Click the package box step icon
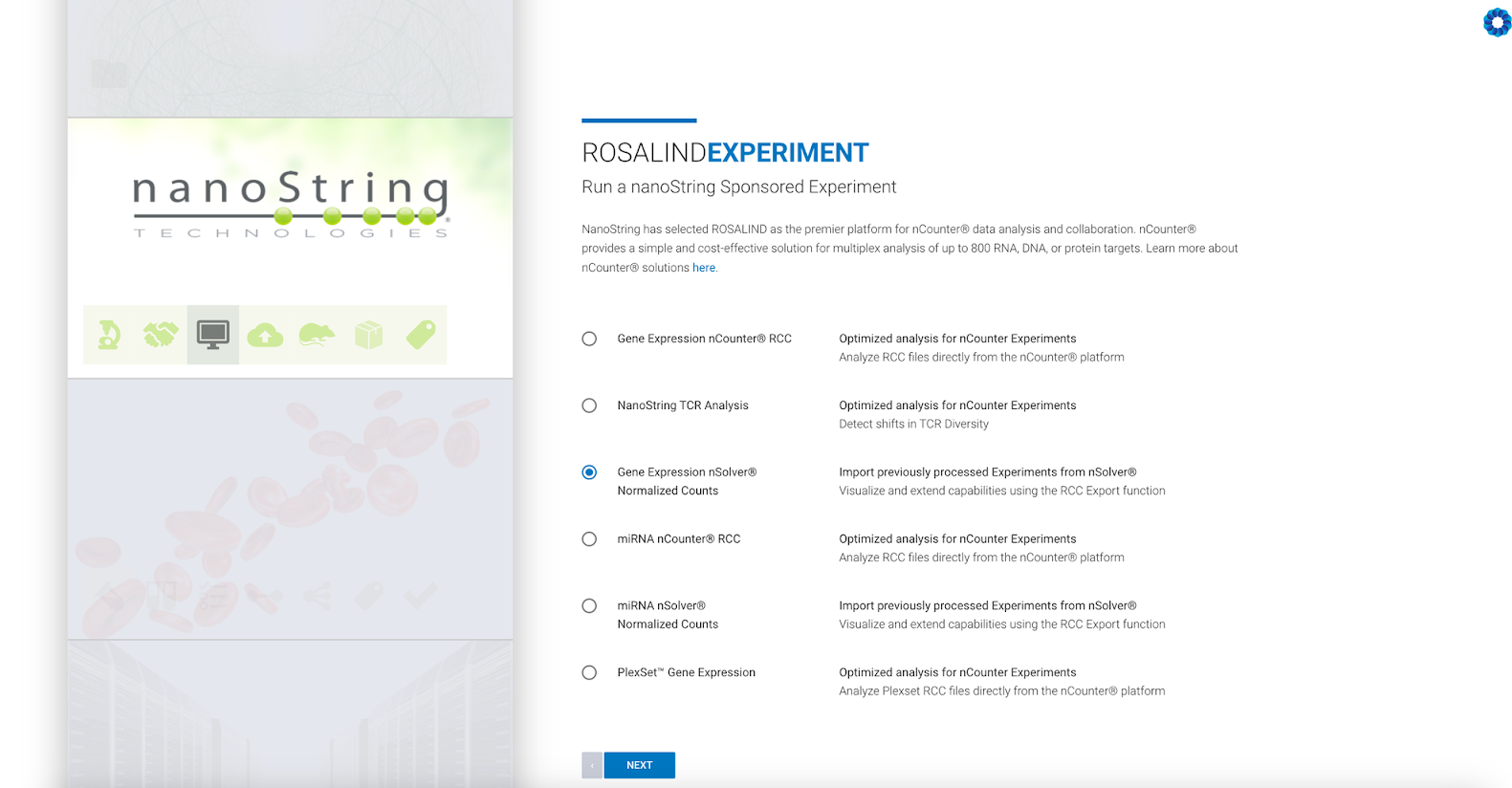Screen dimensions: 1512x788 [368, 335]
